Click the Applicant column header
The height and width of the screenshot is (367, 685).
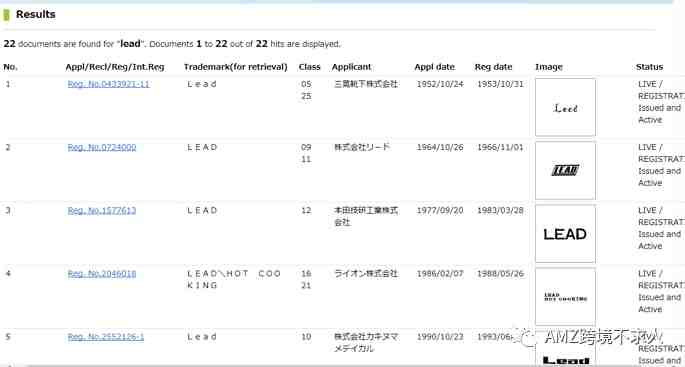click(x=352, y=67)
